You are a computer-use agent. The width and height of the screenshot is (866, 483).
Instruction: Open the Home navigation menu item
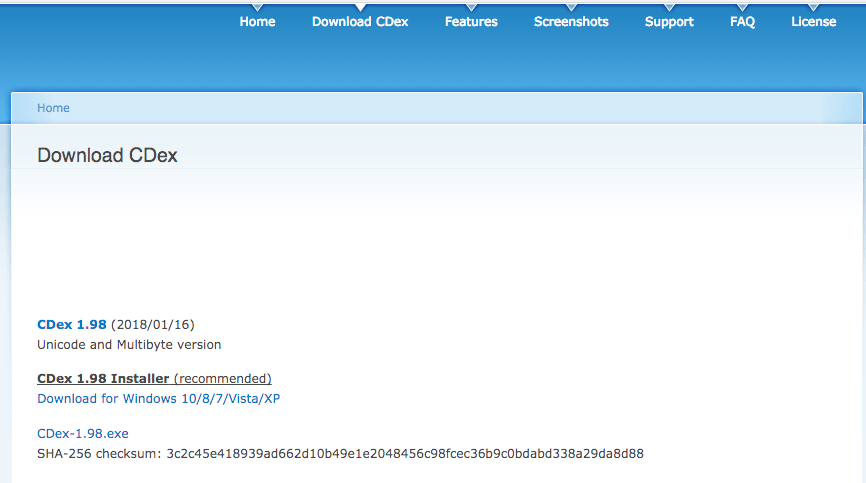[257, 22]
